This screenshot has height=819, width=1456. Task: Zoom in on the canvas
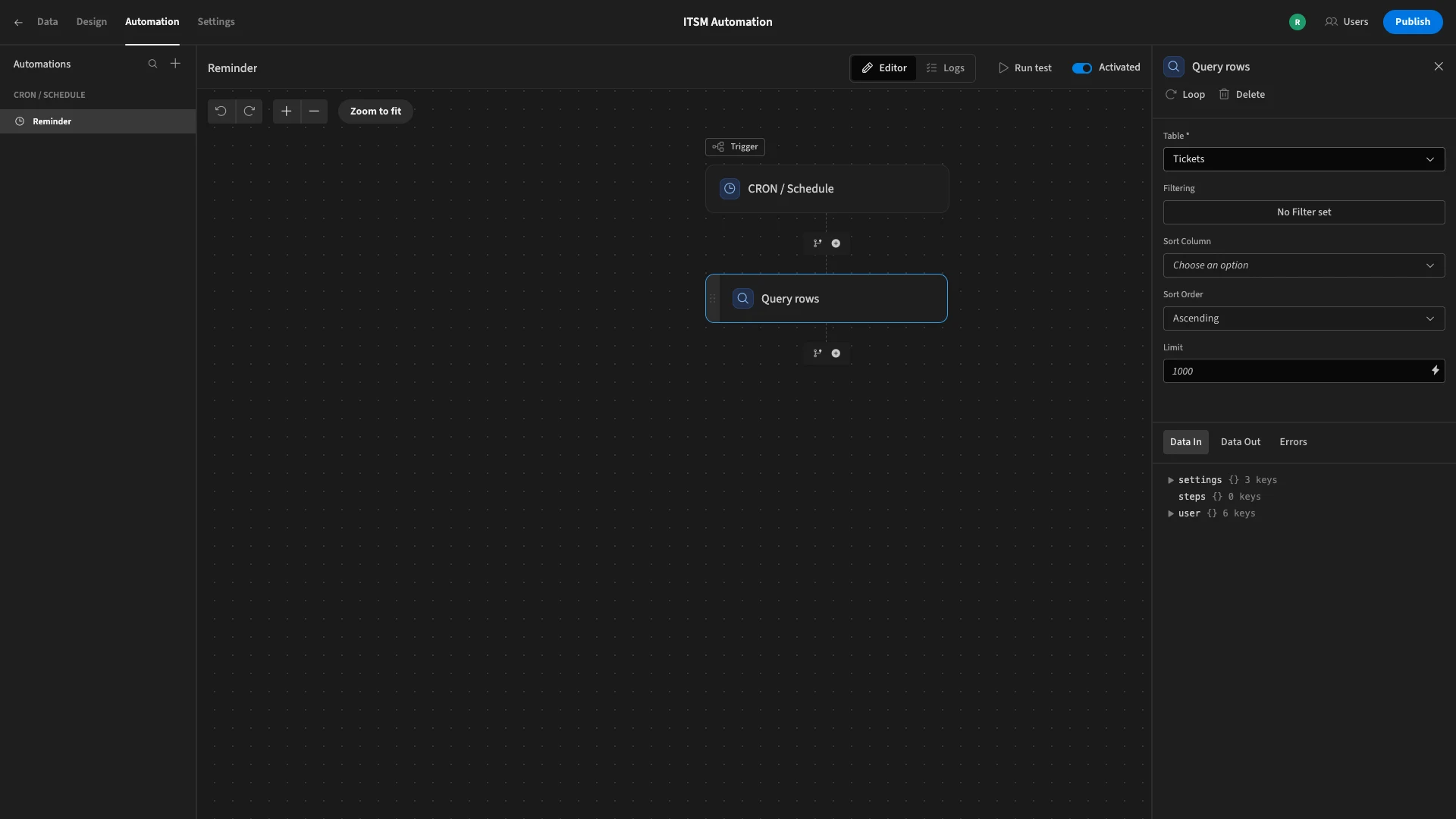(286, 111)
